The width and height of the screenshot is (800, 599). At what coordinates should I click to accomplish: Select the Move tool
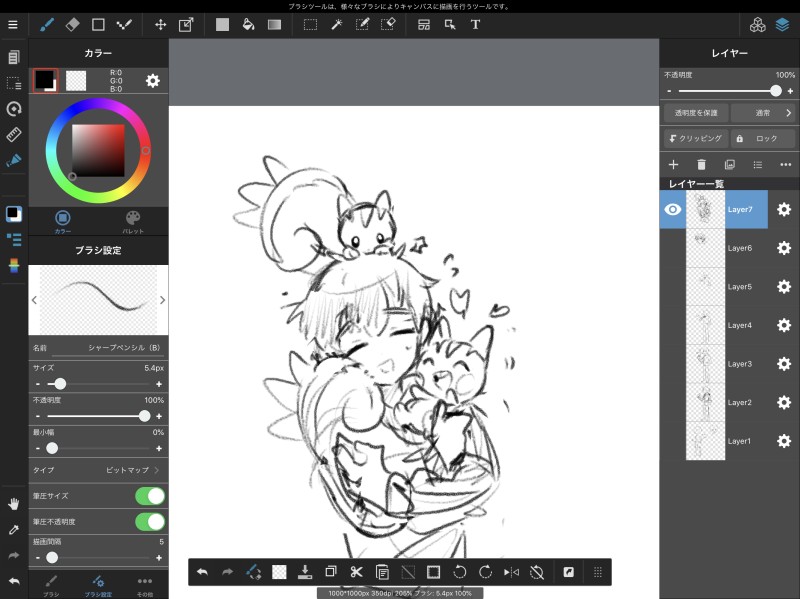point(160,24)
